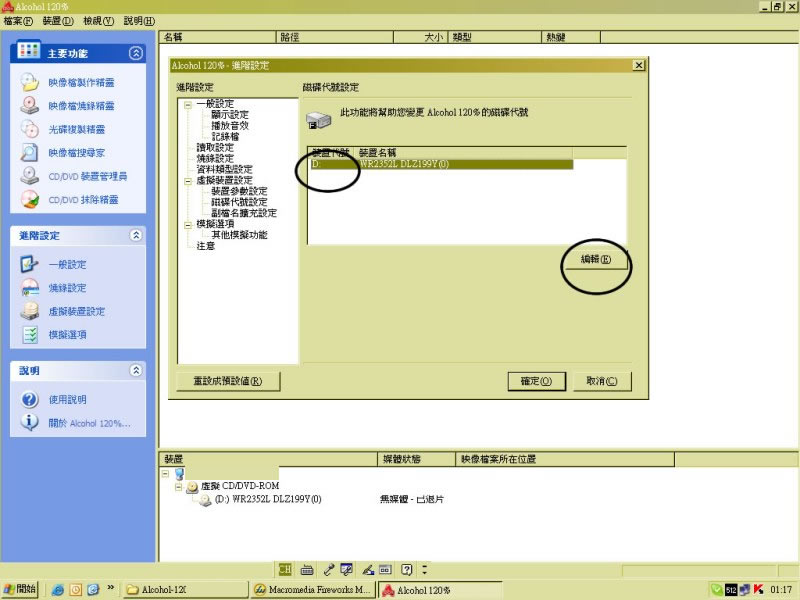This screenshot has width=800, height=600.
Task: Collapse the 虛擬裝置設定 tree node
Action: click(188, 181)
